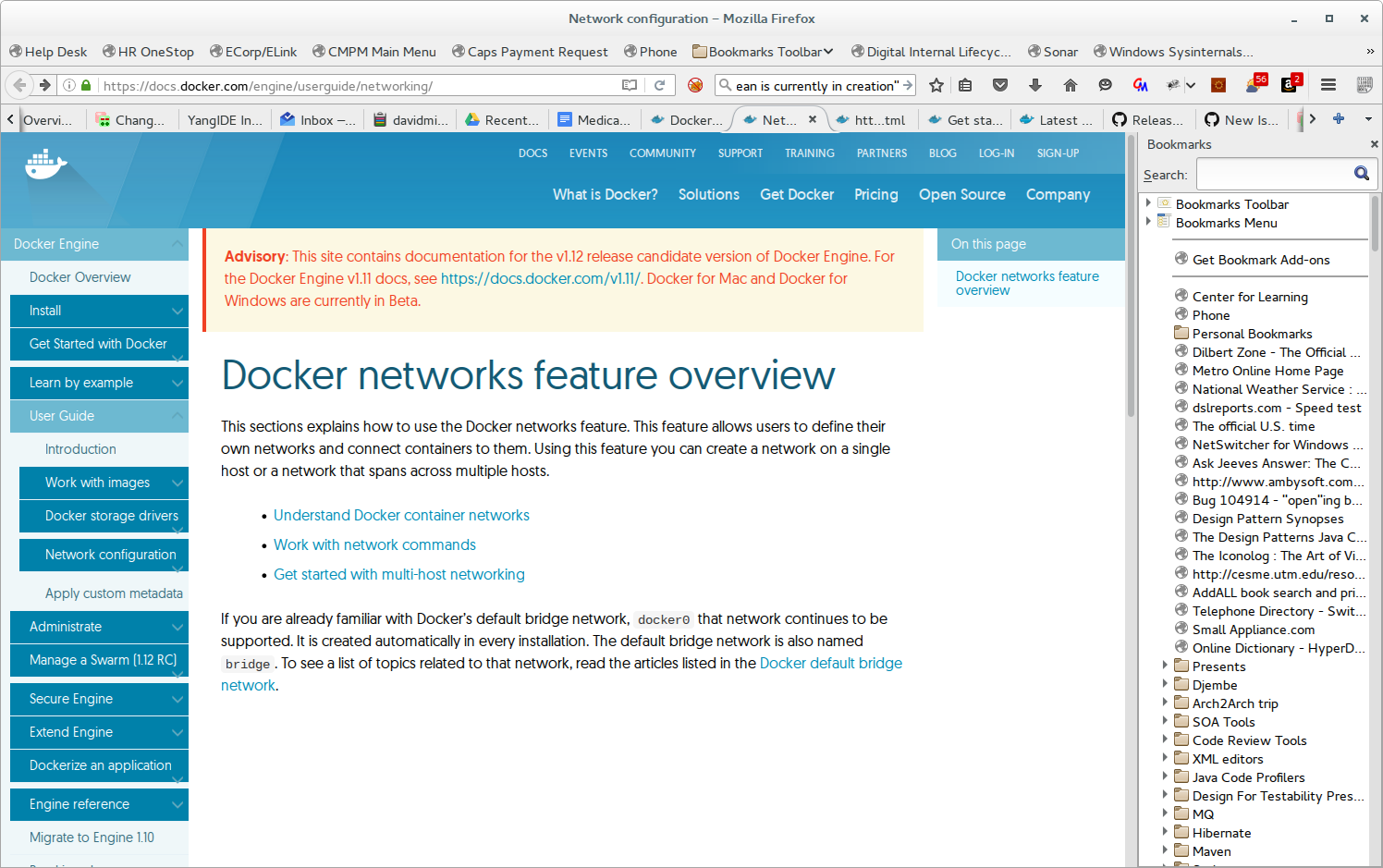Open the Firefox hamburger menu
This screenshot has width=1383, height=868.
1328,85
